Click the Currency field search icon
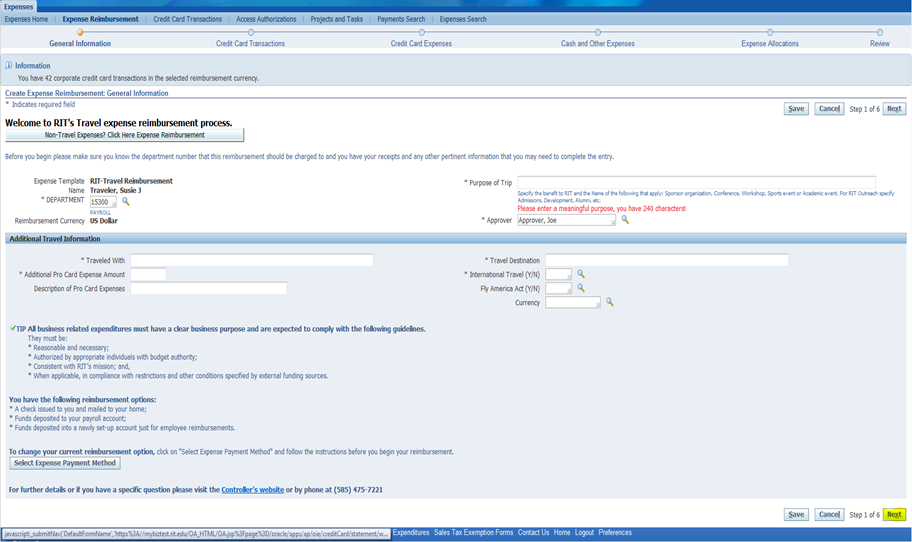 [610, 302]
